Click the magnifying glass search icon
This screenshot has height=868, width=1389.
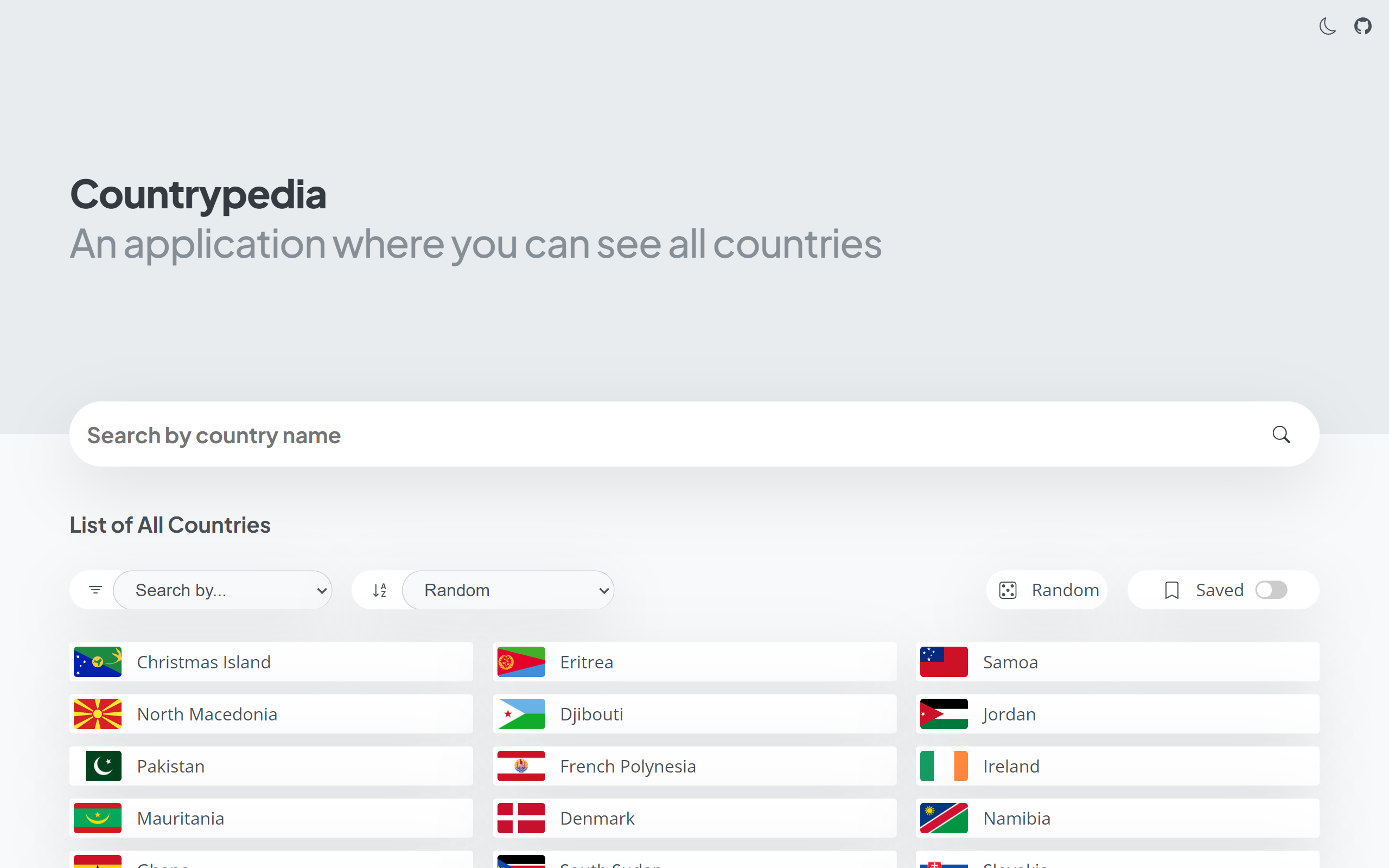(x=1281, y=435)
